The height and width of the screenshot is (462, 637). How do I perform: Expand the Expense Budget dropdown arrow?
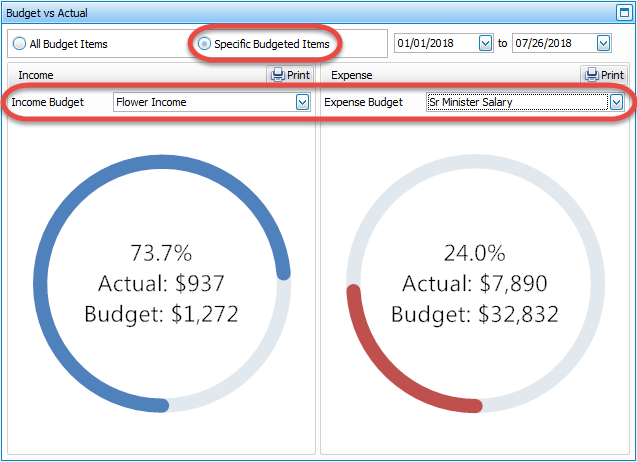(617, 102)
